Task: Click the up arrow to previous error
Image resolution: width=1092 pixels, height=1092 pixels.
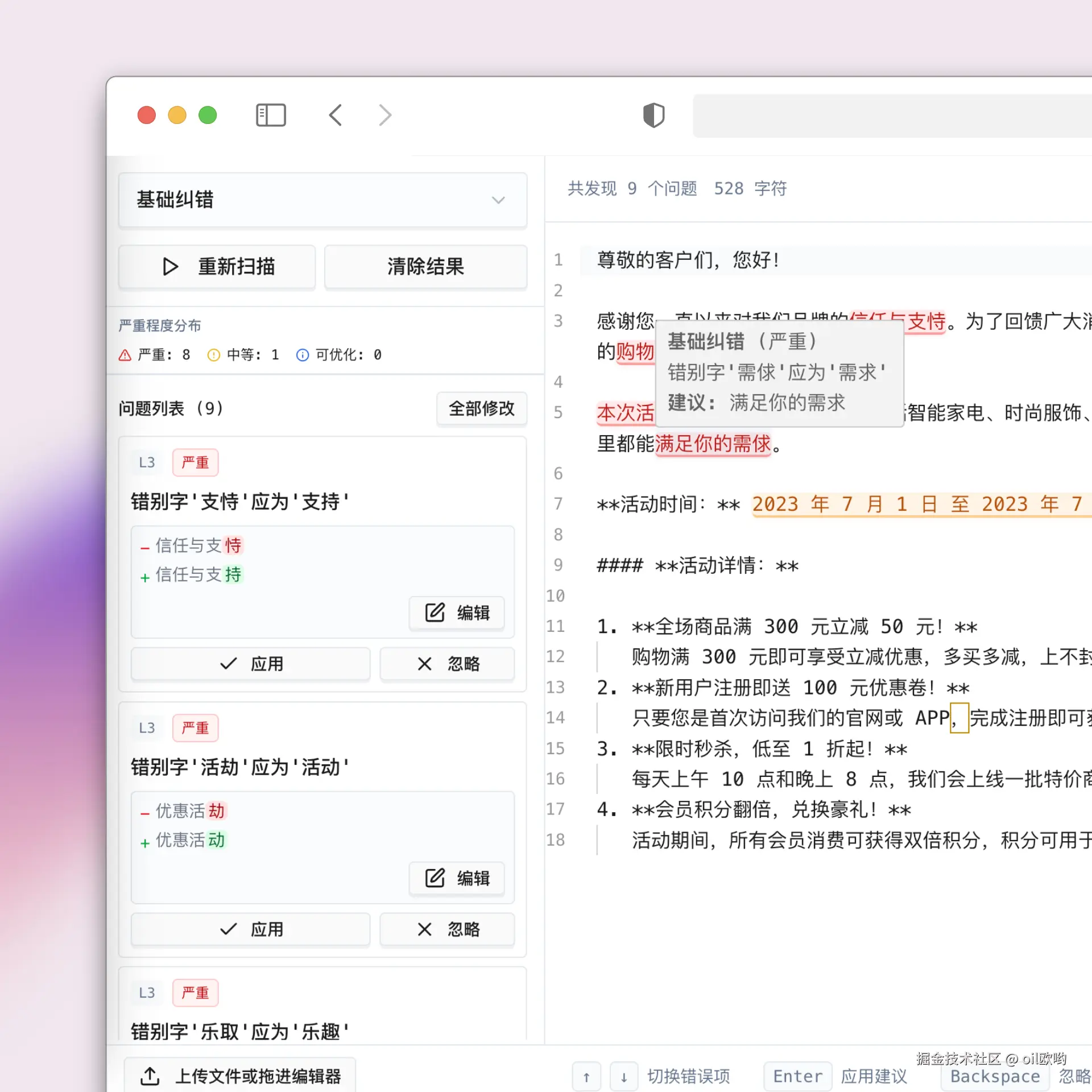Action: [x=586, y=1077]
